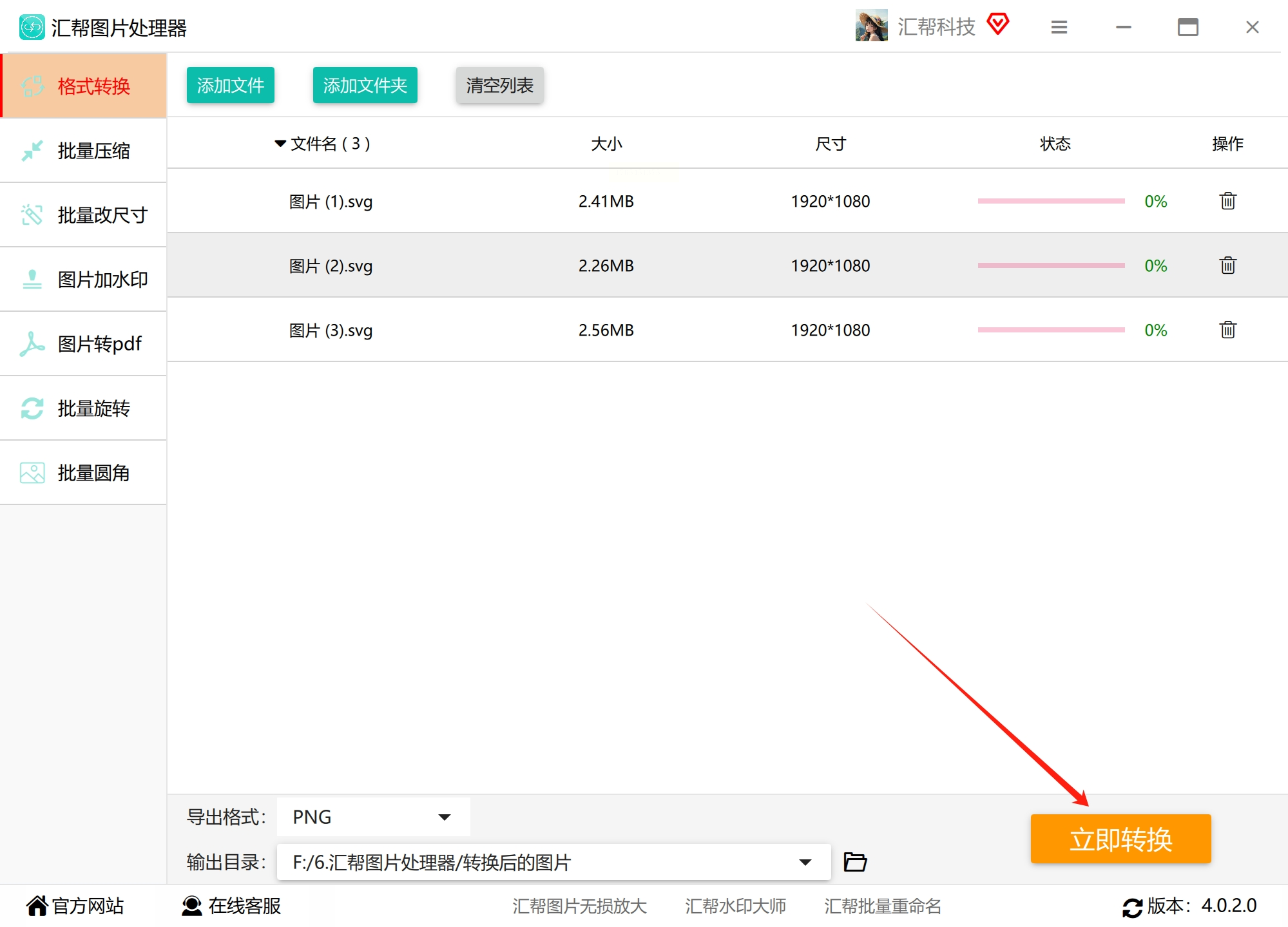Screen dimensions: 1288x927
Task: Collapse the 文件名 column sort arrow
Action: (x=280, y=143)
